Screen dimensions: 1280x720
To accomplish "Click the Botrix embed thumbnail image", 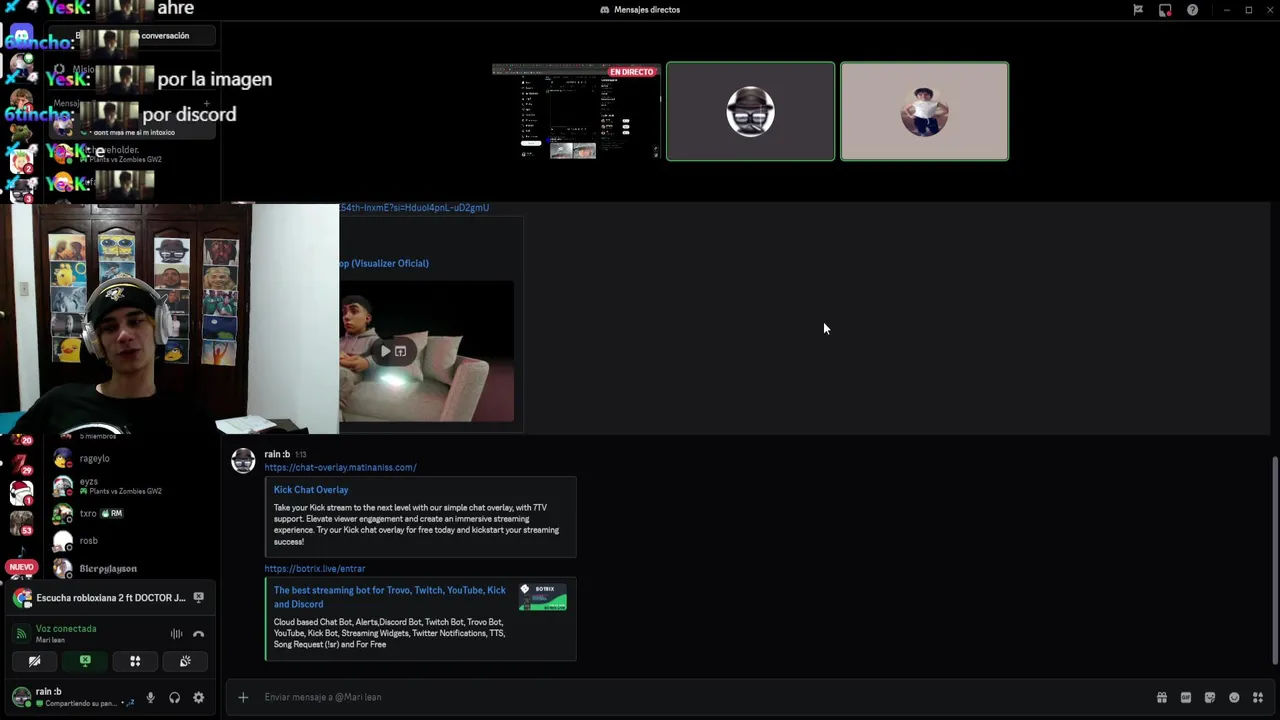I will [x=543, y=597].
